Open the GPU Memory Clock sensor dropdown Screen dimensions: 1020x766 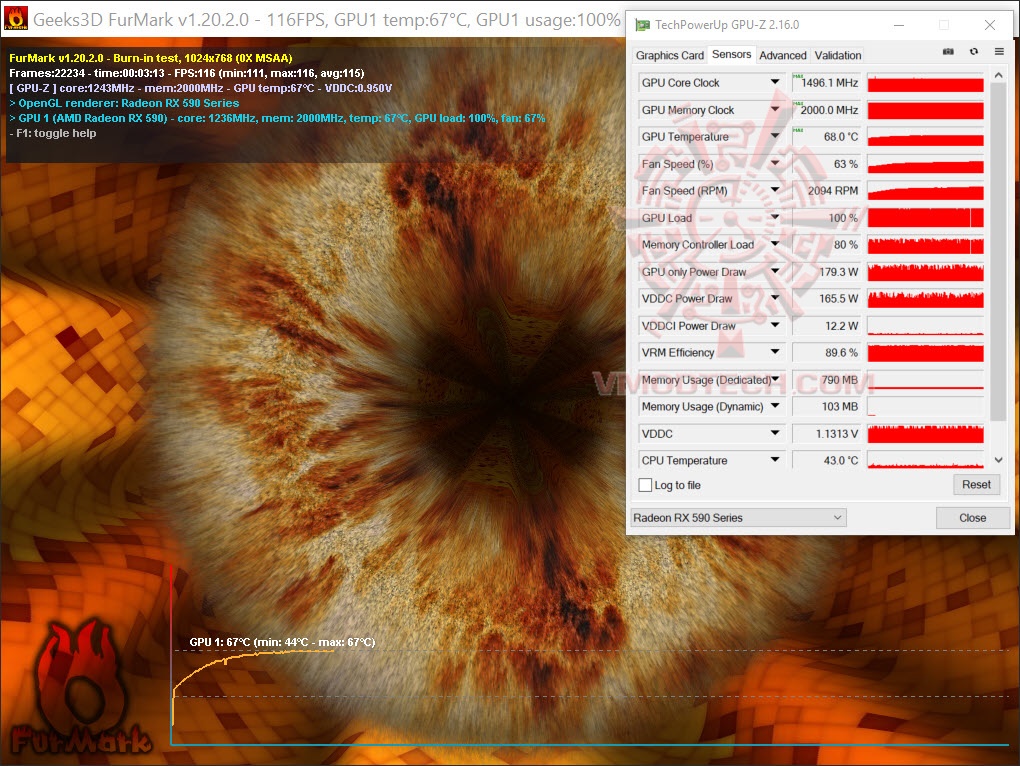tap(775, 110)
